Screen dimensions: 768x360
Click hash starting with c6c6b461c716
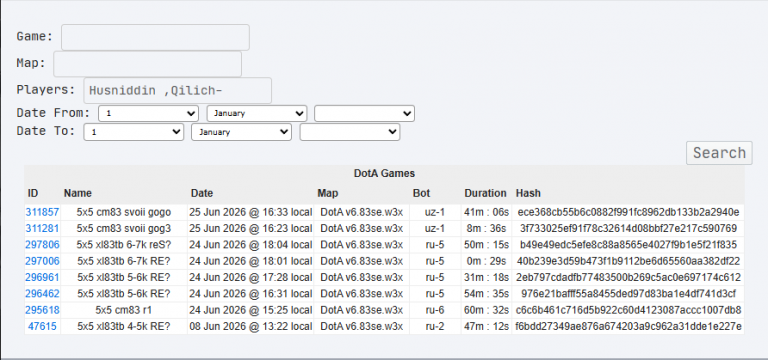point(628,310)
